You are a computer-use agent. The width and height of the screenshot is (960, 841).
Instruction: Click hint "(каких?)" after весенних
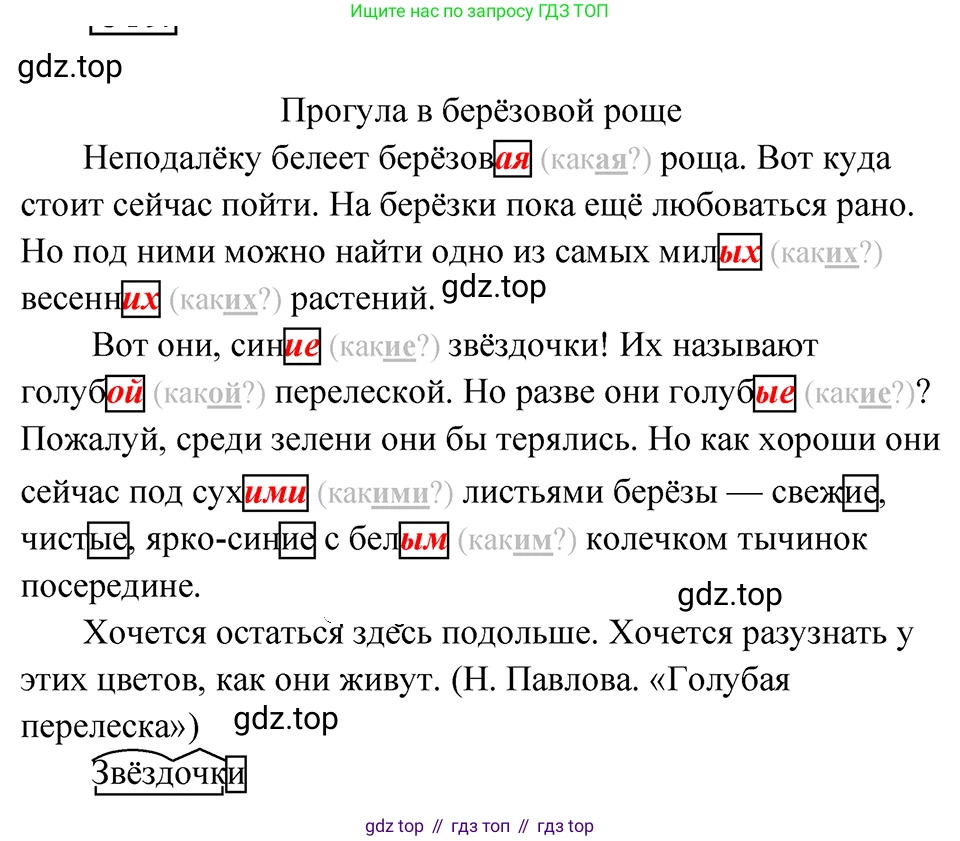pos(225,301)
